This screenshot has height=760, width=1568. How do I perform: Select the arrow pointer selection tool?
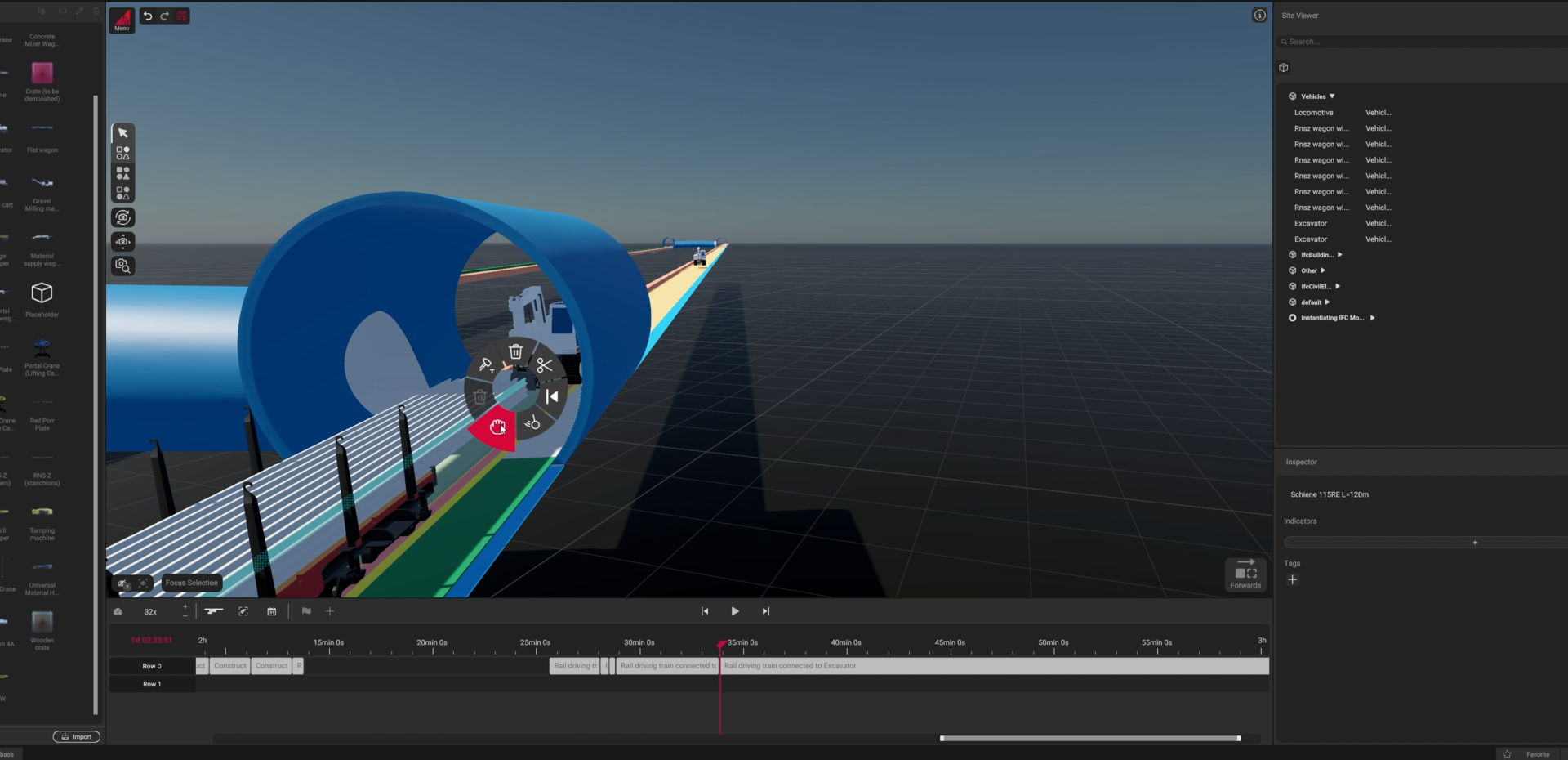tap(122, 133)
